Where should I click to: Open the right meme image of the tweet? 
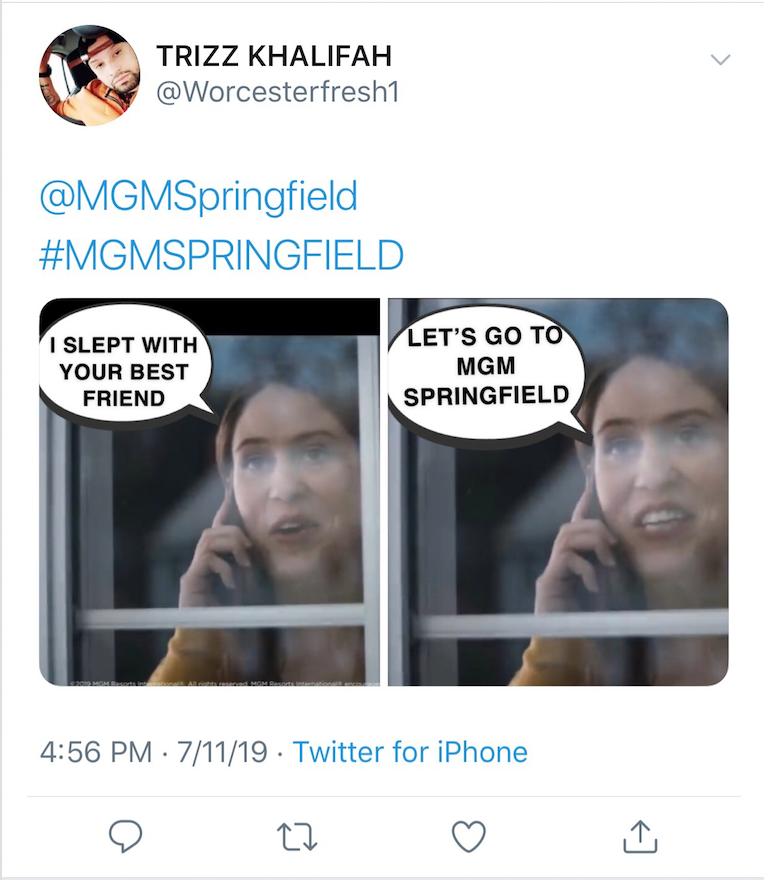558,492
